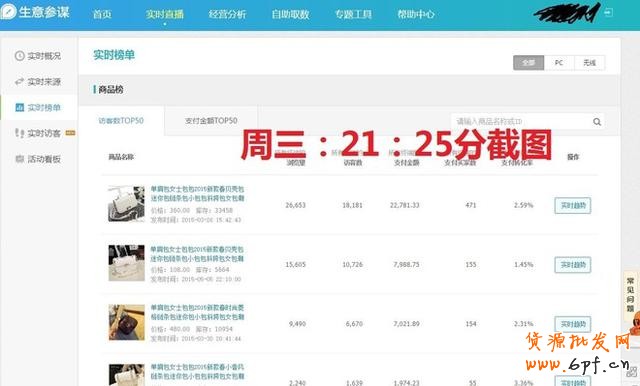The height and width of the screenshot is (386, 640).
Task: Click the 操作 column header
Action: [573, 157]
